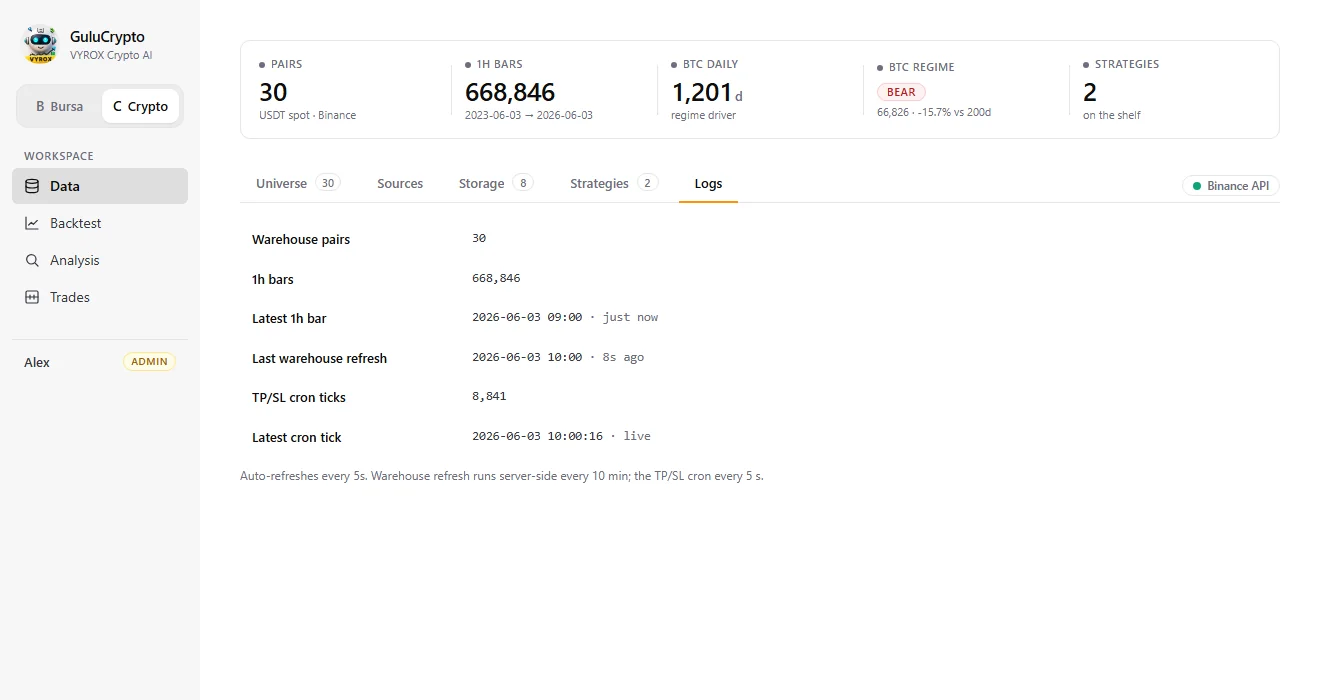Click the STRATEGIES stat value 2
1320x700 pixels.
[x=1090, y=92]
